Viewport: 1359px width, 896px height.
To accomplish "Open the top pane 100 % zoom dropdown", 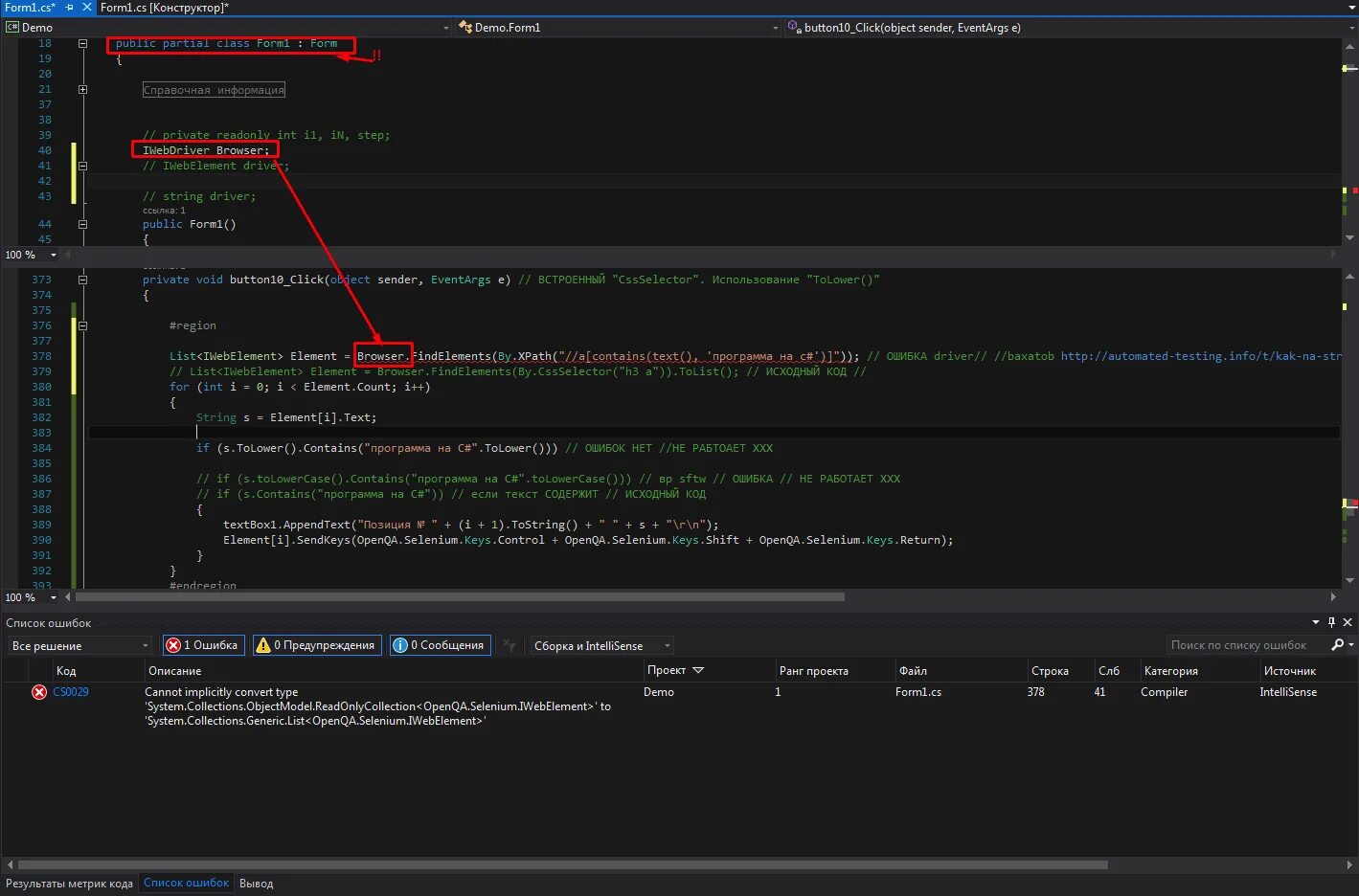I will 54,255.
